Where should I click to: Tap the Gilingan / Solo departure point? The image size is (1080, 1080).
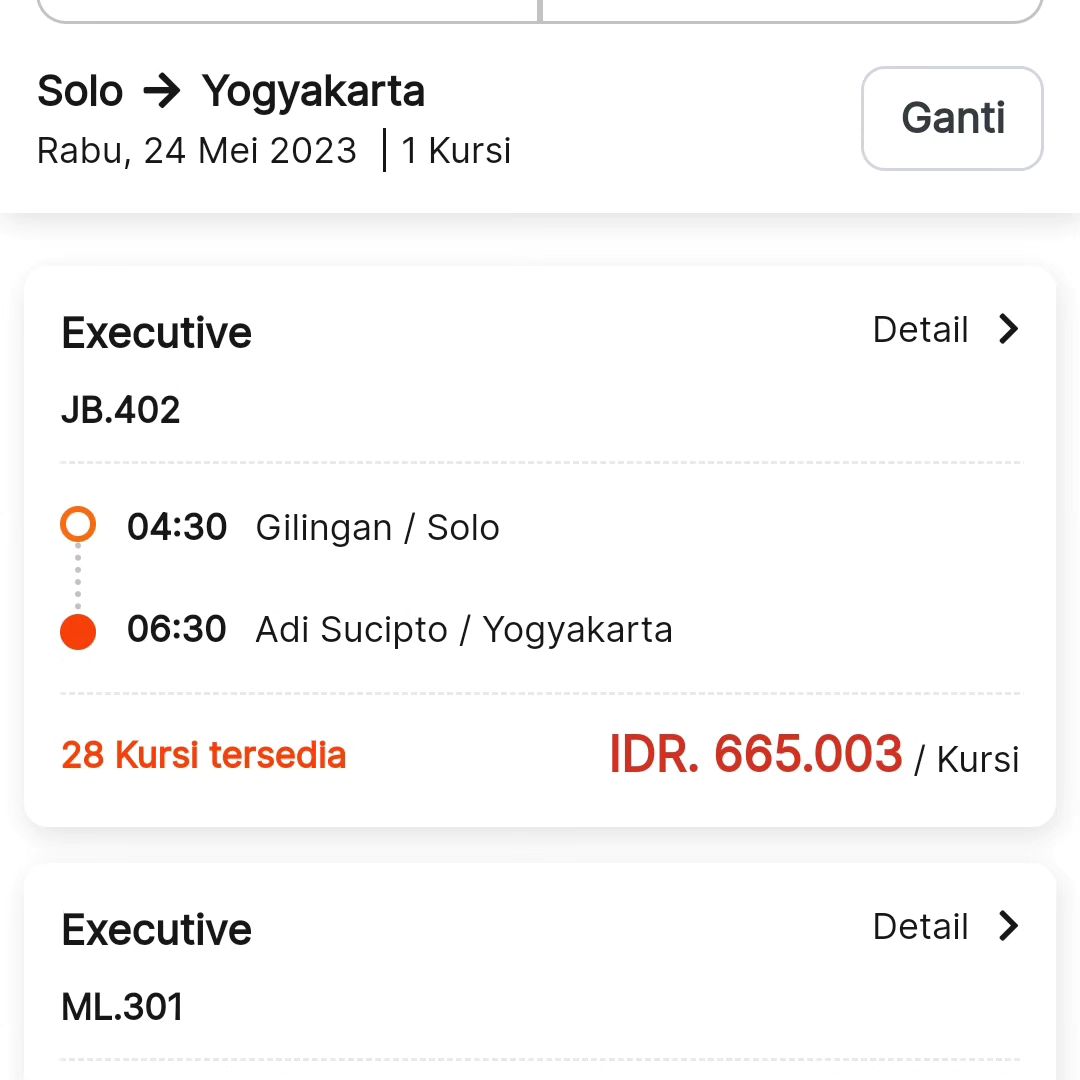377,528
